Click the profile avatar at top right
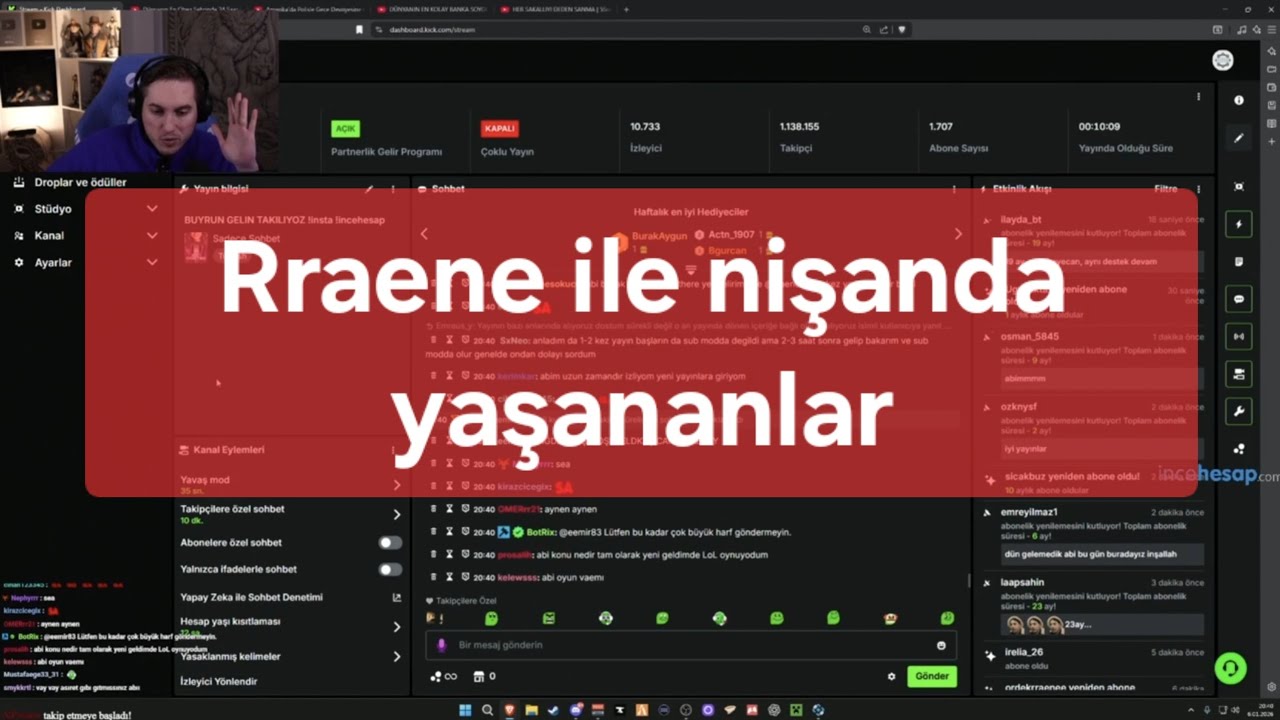 pos(1223,60)
